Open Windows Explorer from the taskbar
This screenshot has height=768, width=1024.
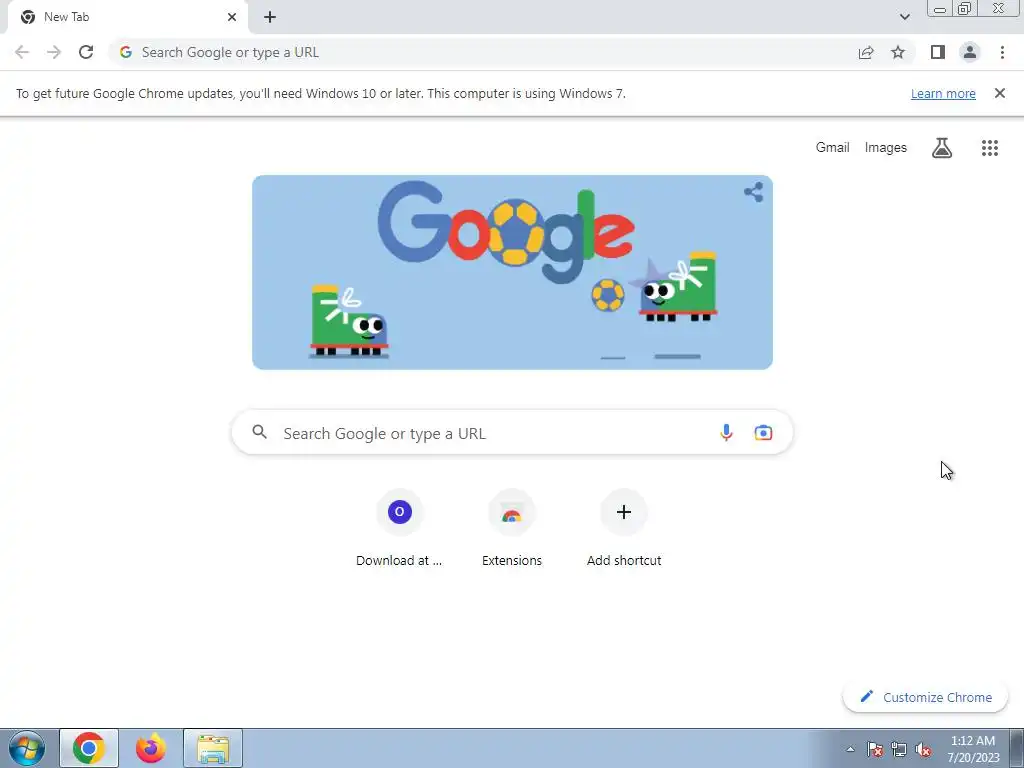[x=213, y=748]
